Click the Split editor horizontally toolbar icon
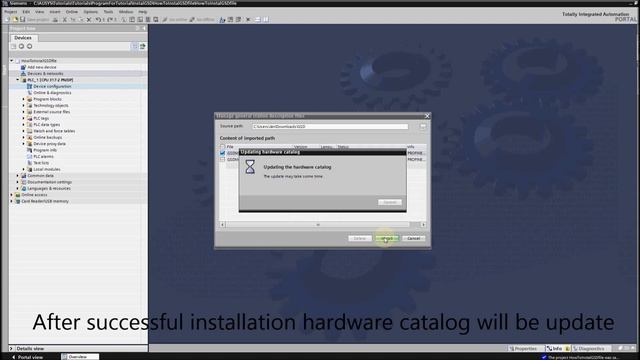 click(258, 20)
